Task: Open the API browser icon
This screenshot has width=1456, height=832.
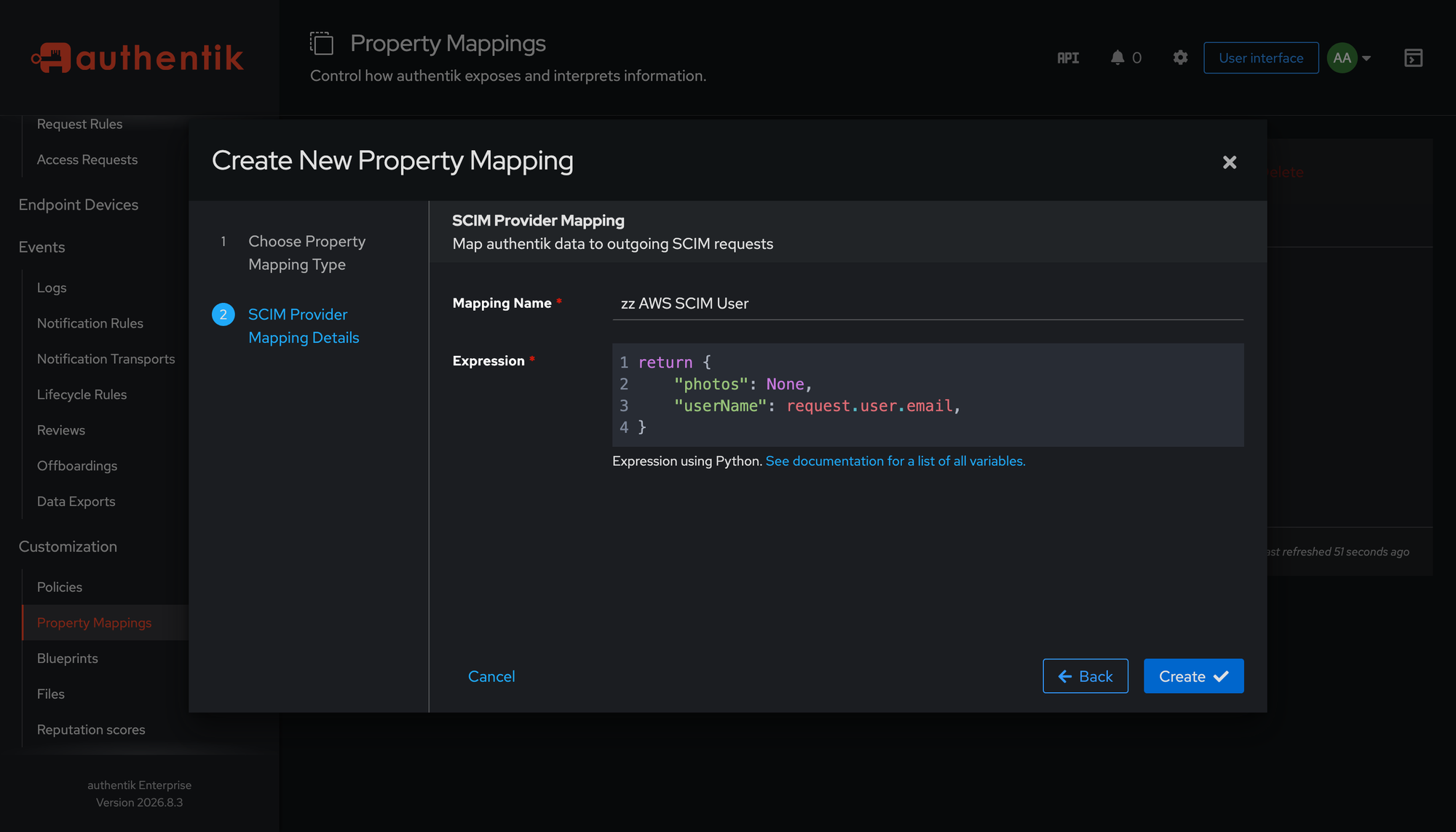Action: pos(1068,58)
